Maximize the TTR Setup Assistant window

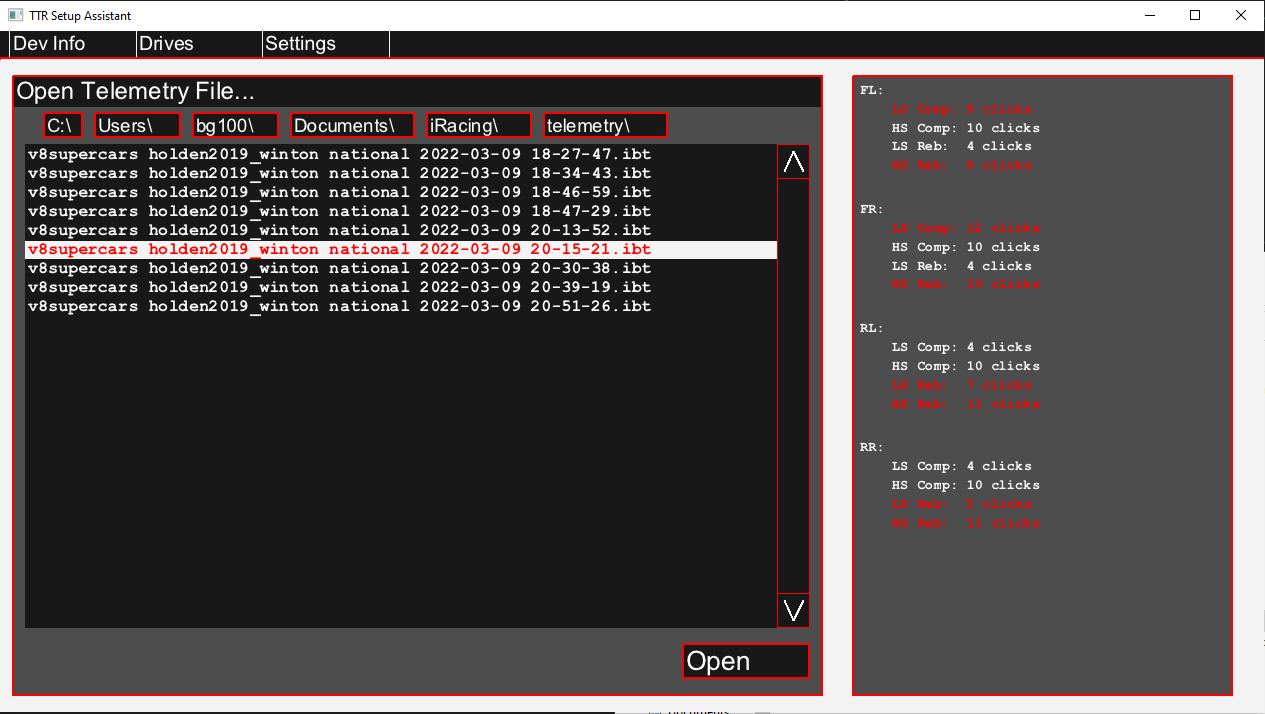(x=1195, y=15)
